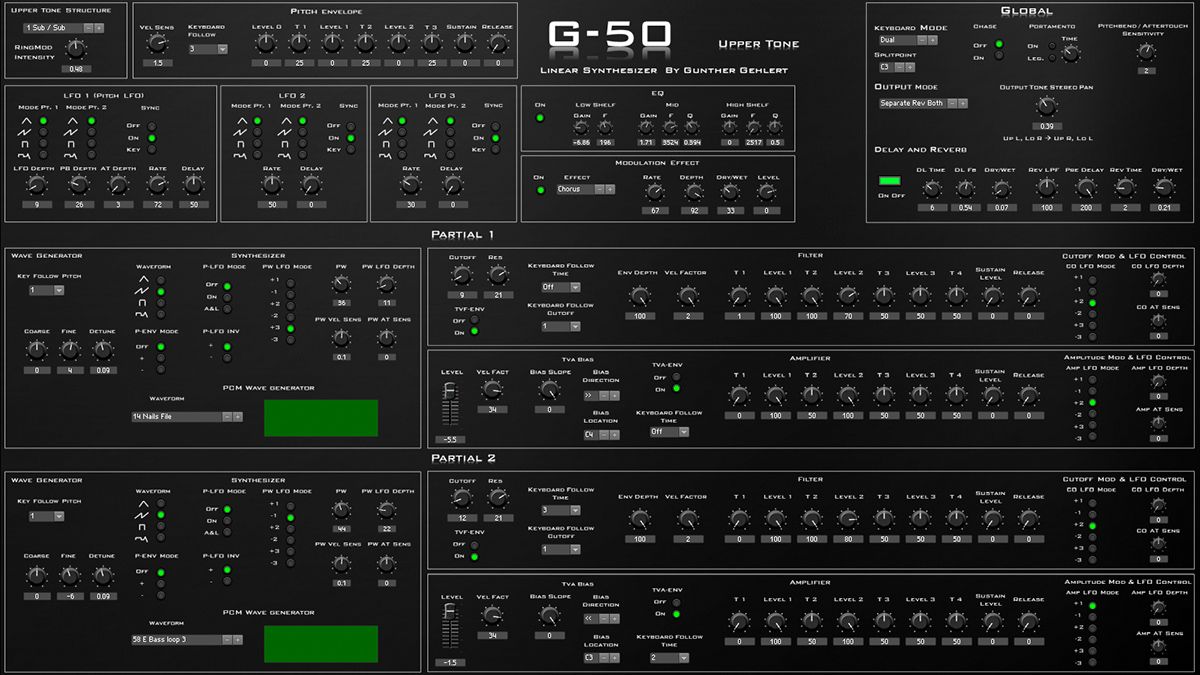Select the triangle waveform in Partial 2 Synthesizer
Viewport: 1200px width, 675px height.
(x=161, y=503)
